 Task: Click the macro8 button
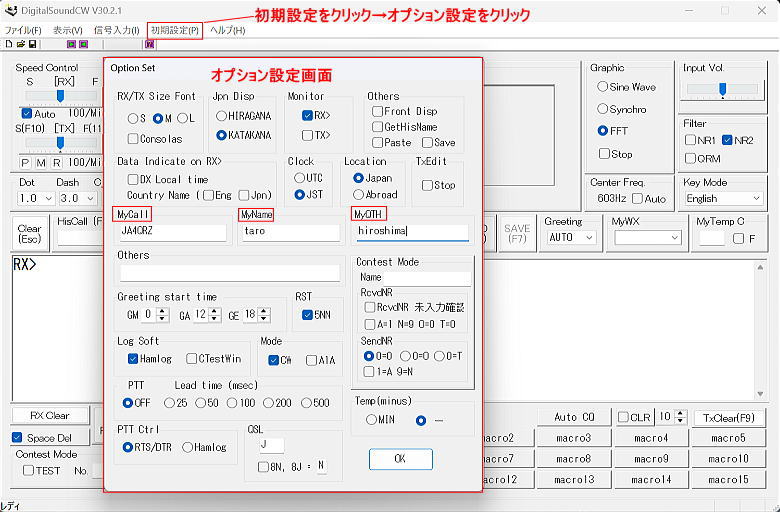(574, 459)
